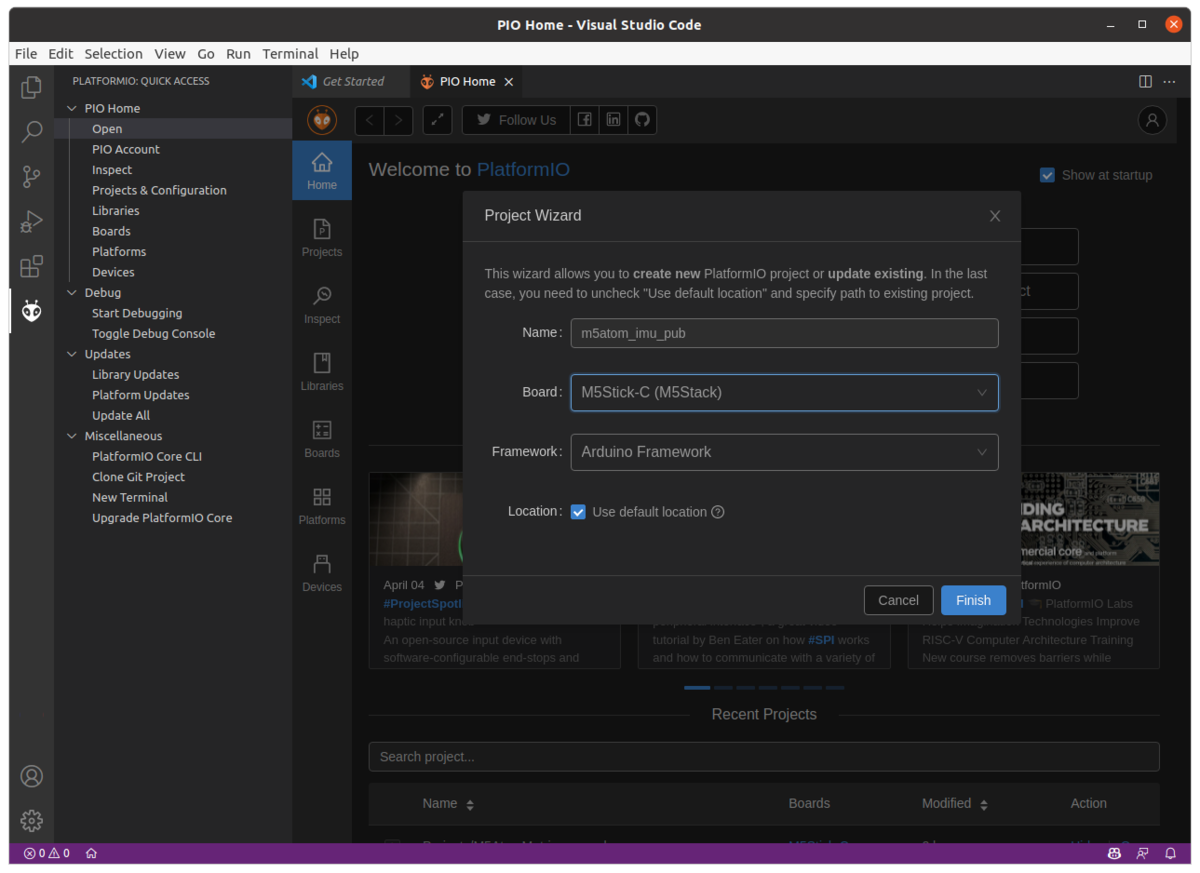The image size is (1200, 873).
Task: Select Toggle Debug Console in Quick Access
Action: pyautogui.click(x=153, y=334)
